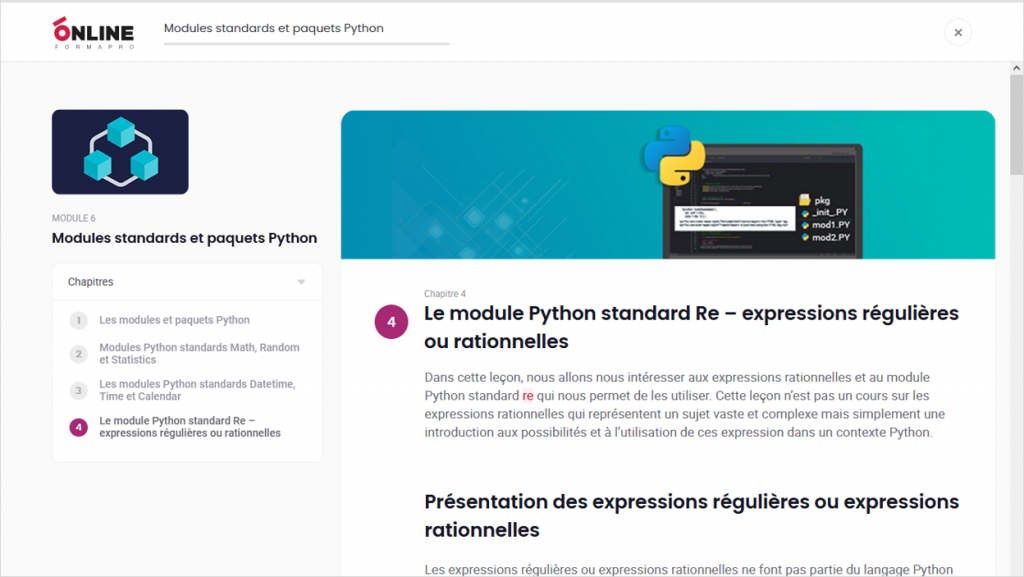The width and height of the screenshot is (1024, 577).
Task: Click the pkg folder icon in banner
Action: [804, 200]
